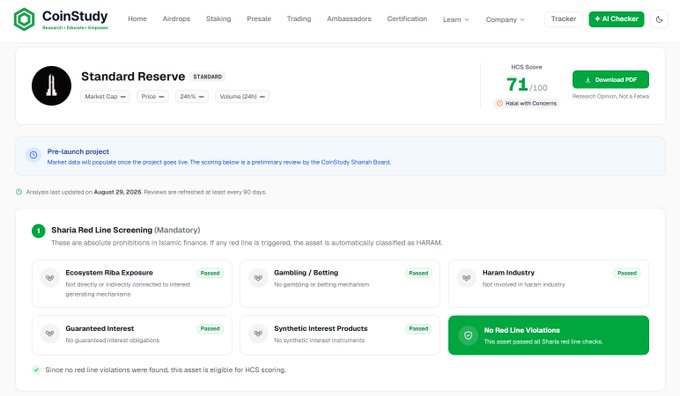
Task: Click the warning icon beside Halal with Concerns
Action: click(500, 103)
